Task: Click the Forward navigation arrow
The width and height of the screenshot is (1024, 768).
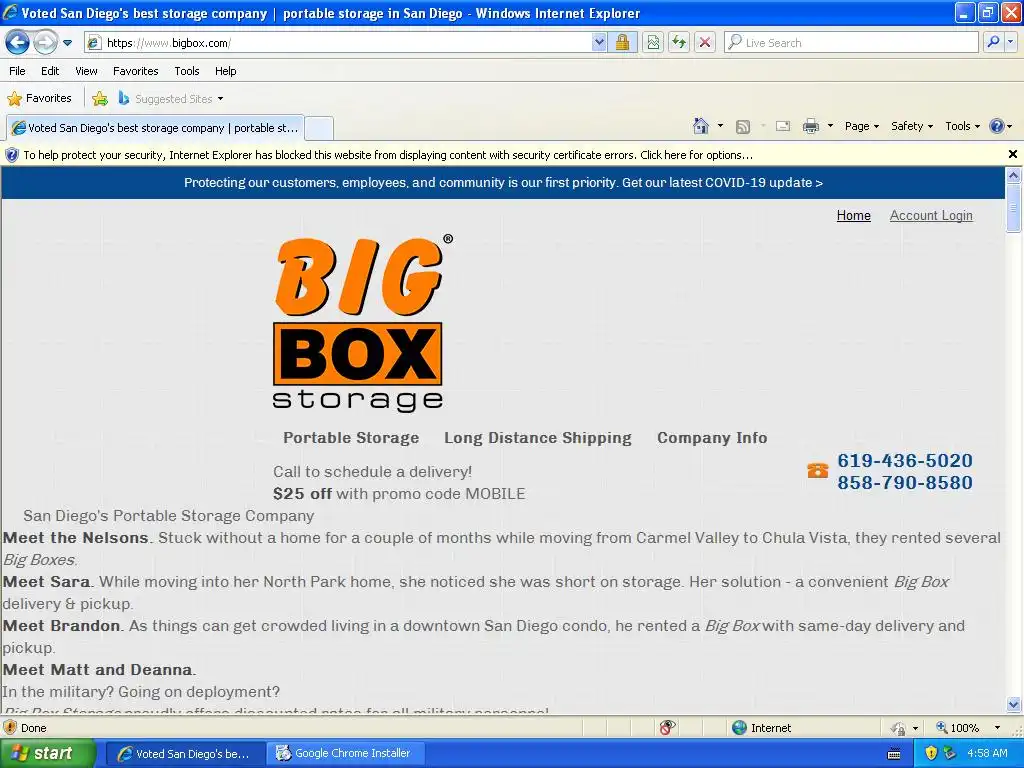Action: (x=45, y=43)
